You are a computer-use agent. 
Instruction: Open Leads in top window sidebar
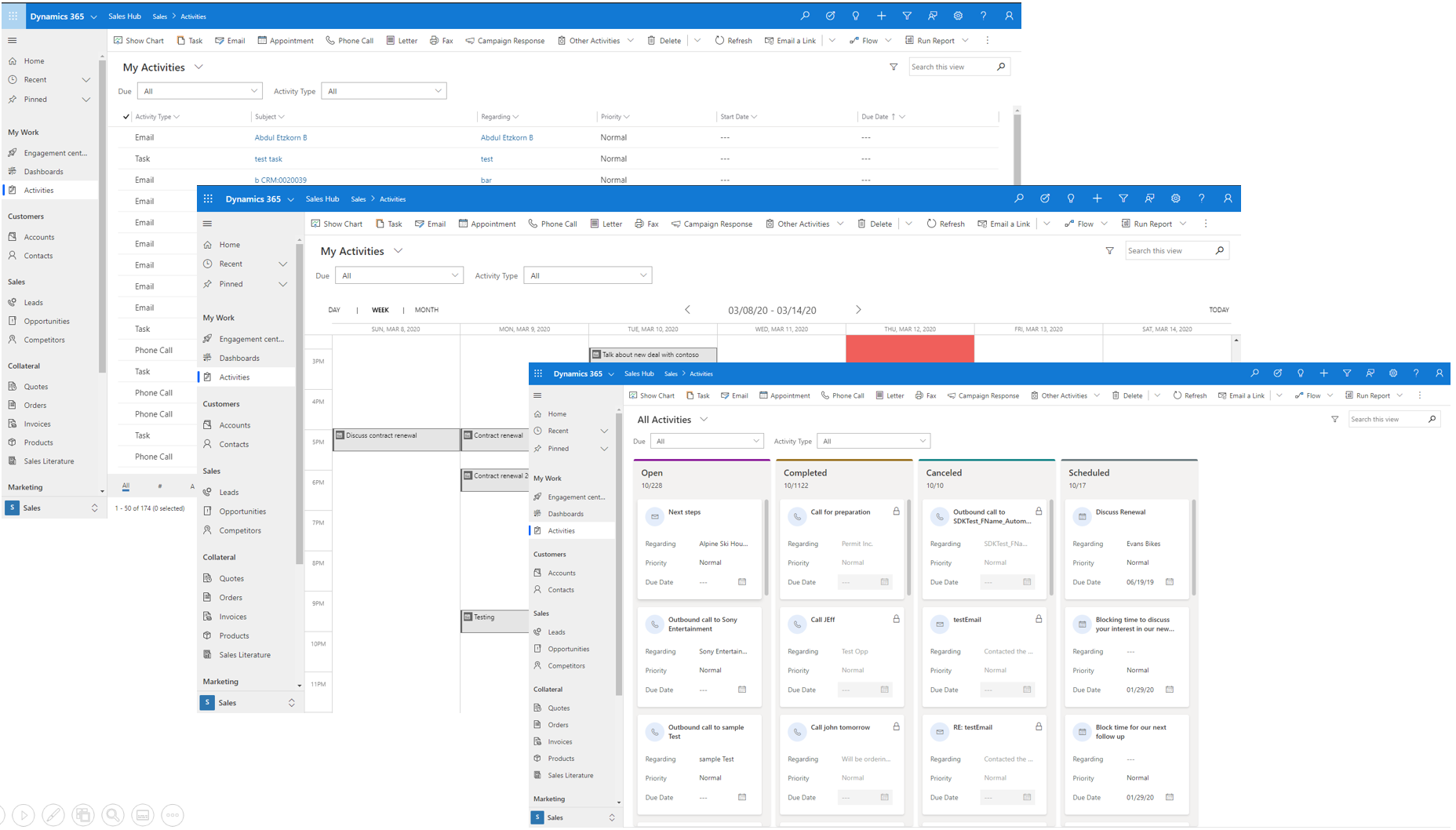pos(33,303)
